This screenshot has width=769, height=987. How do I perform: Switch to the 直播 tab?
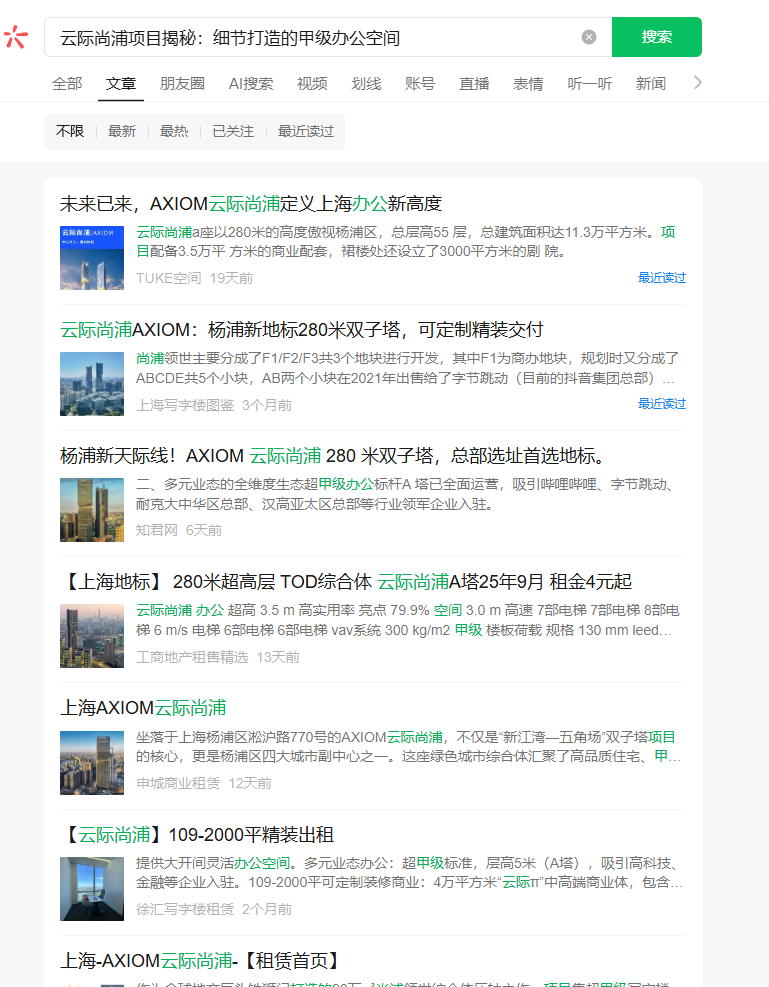click(474, 84)
